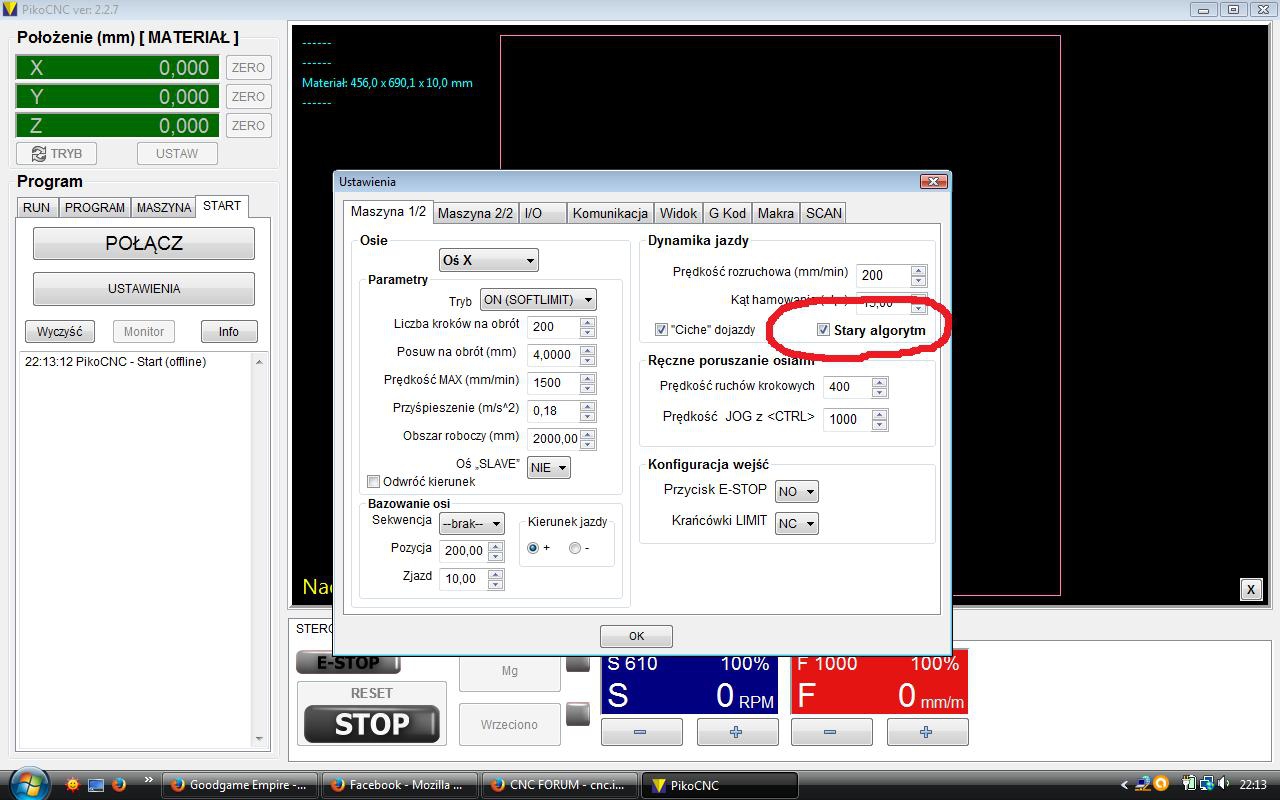
Task: Increase feed rate with F plus button
Action: point(926,732)
